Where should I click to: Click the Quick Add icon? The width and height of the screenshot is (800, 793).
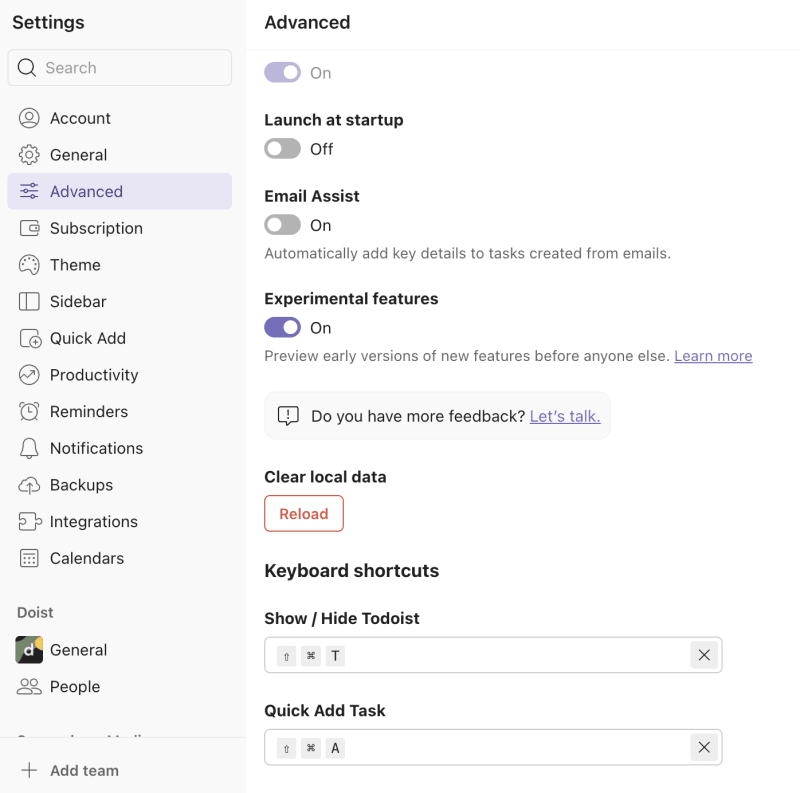[x=29, y=338]
